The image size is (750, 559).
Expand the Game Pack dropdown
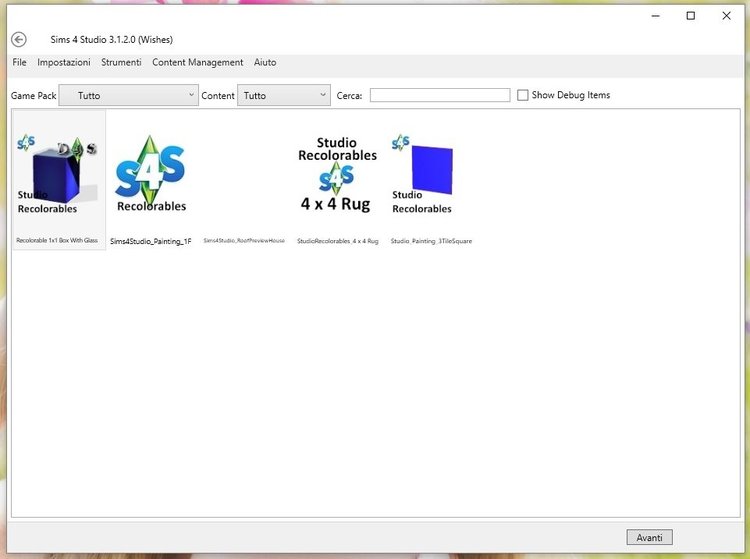[128, 95]
